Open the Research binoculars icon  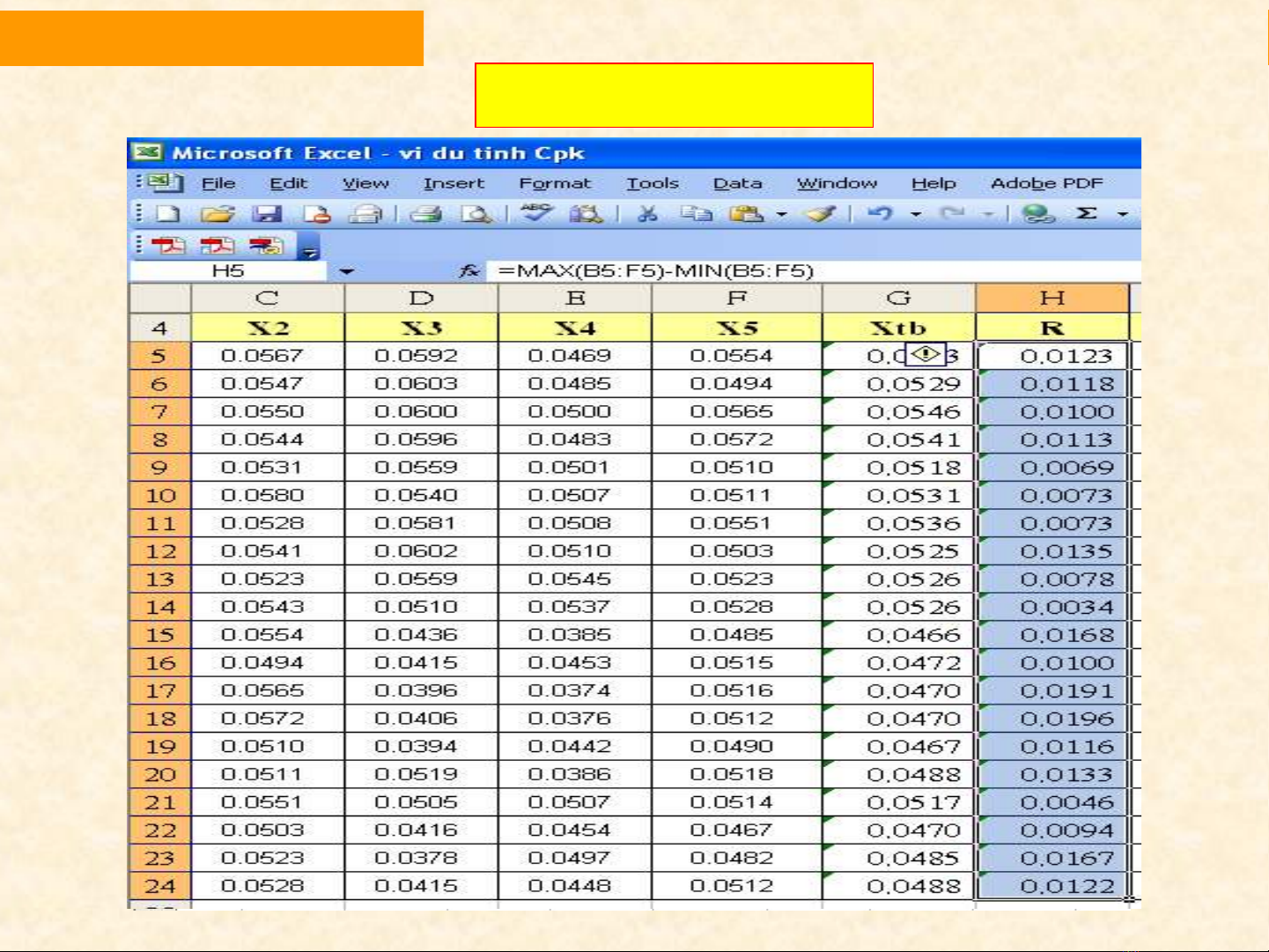pos(586,214)
